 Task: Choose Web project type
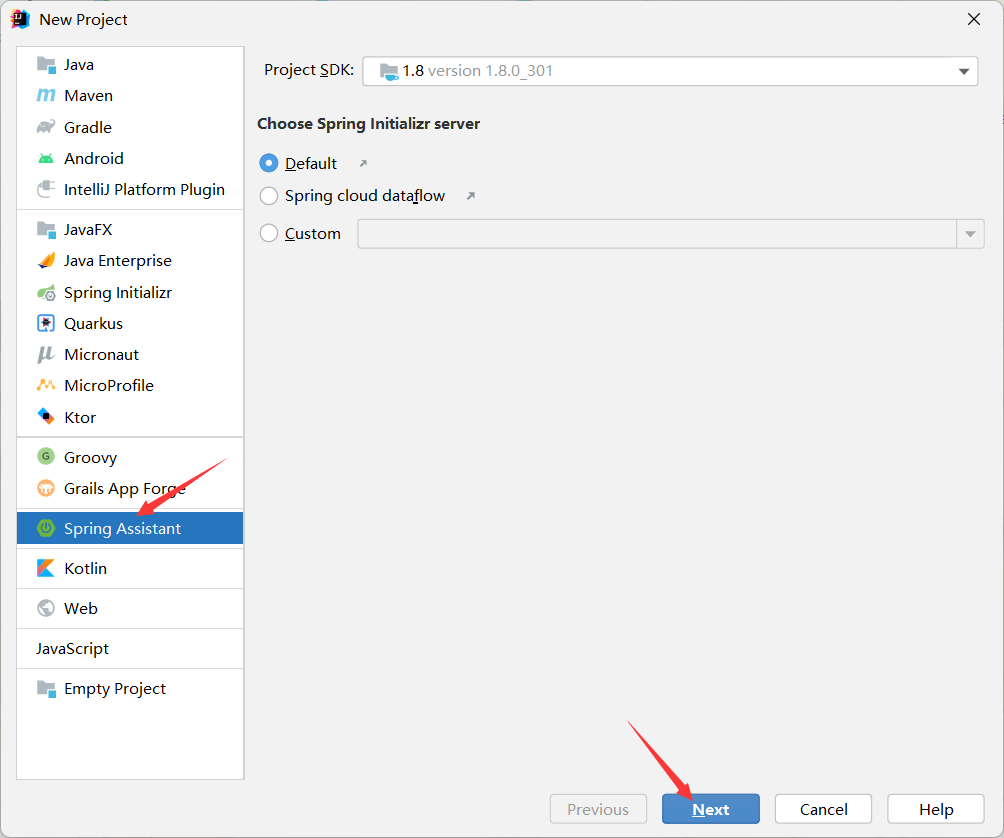tap(130, 608)
